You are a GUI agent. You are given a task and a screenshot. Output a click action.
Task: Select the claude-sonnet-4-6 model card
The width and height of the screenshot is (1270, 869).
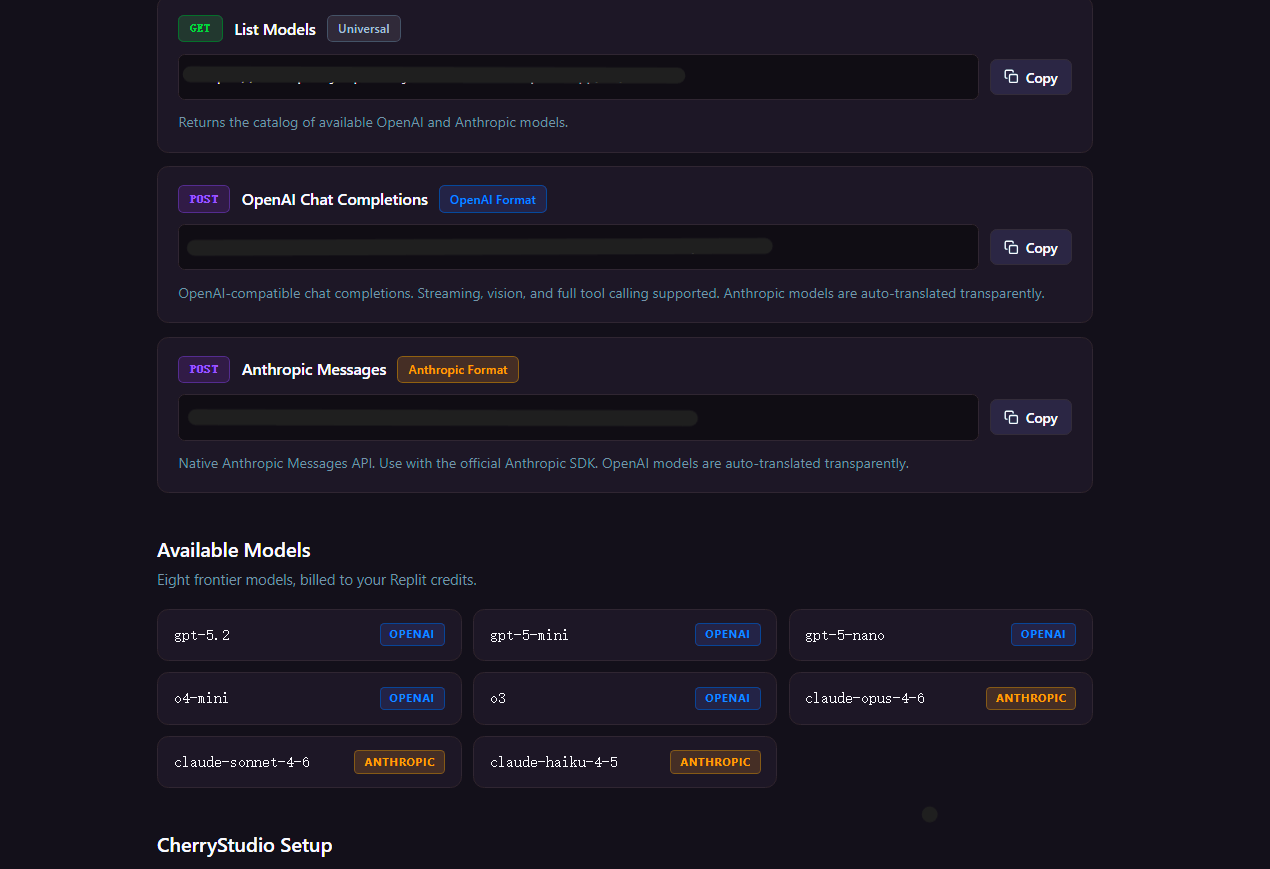tap(309, 762)
